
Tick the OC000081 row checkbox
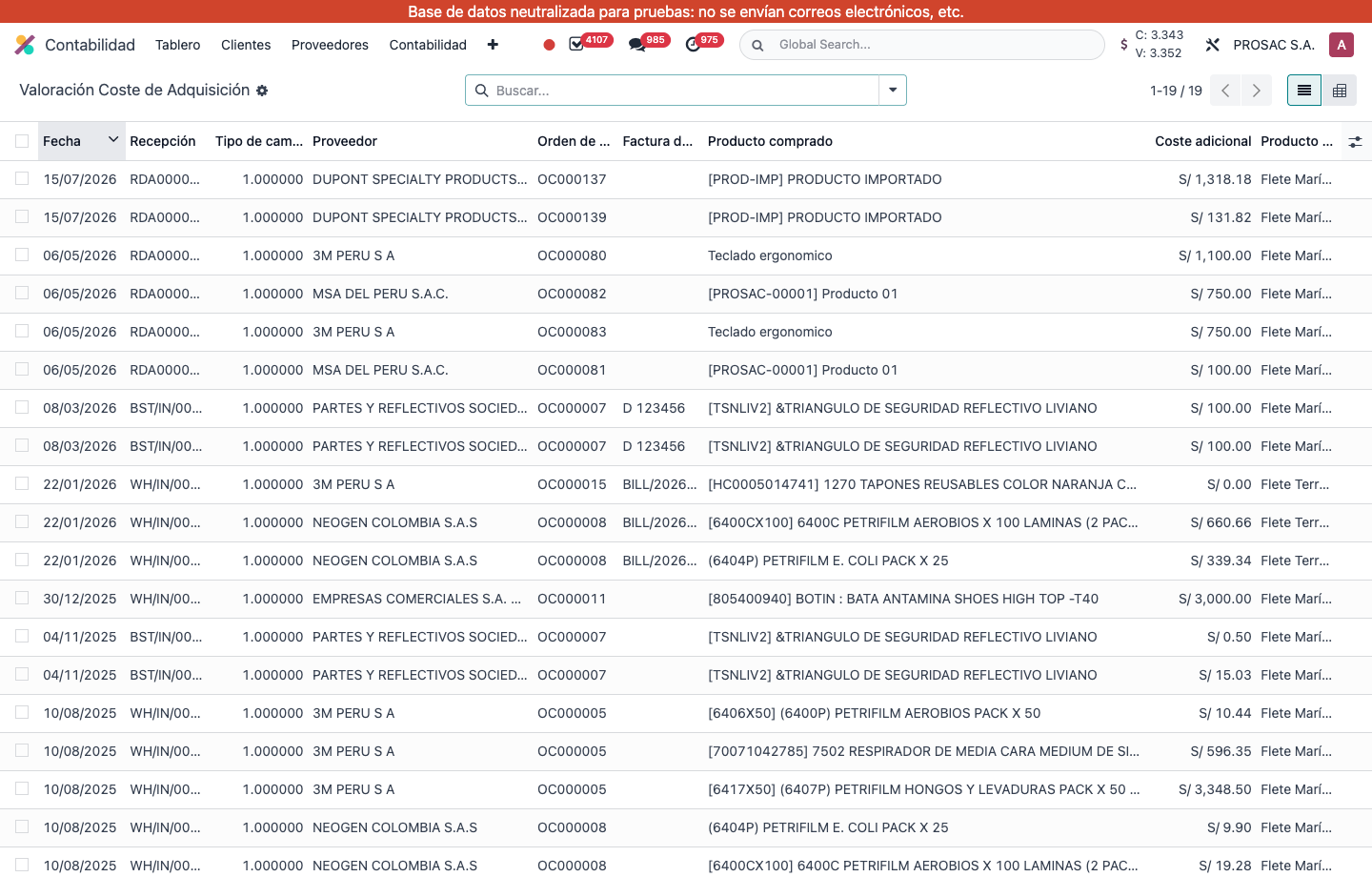pos(22,370)
